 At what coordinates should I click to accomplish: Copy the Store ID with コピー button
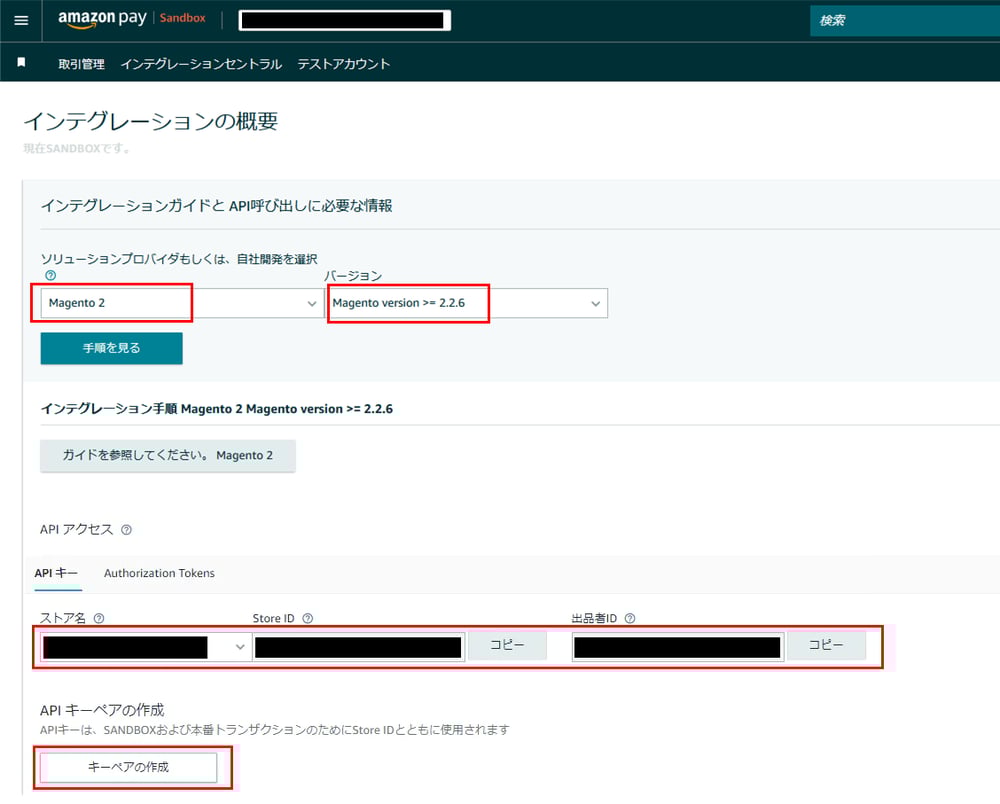pyautogui.click(x=507, y=645)
